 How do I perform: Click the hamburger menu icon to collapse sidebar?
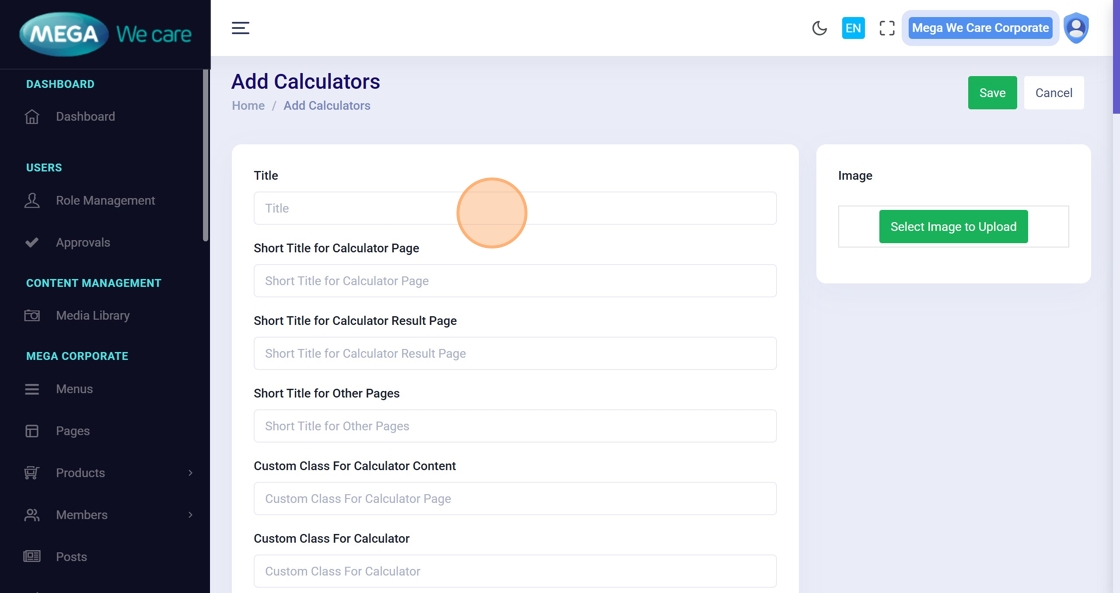coord(240,28)
